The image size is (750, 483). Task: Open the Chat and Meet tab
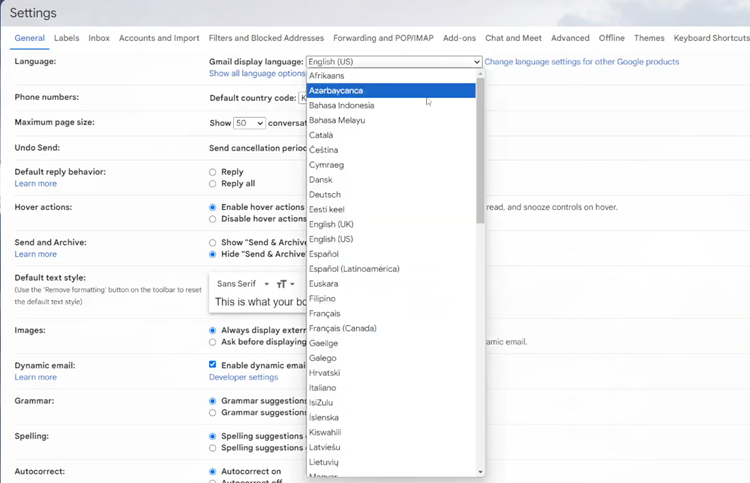513,38
